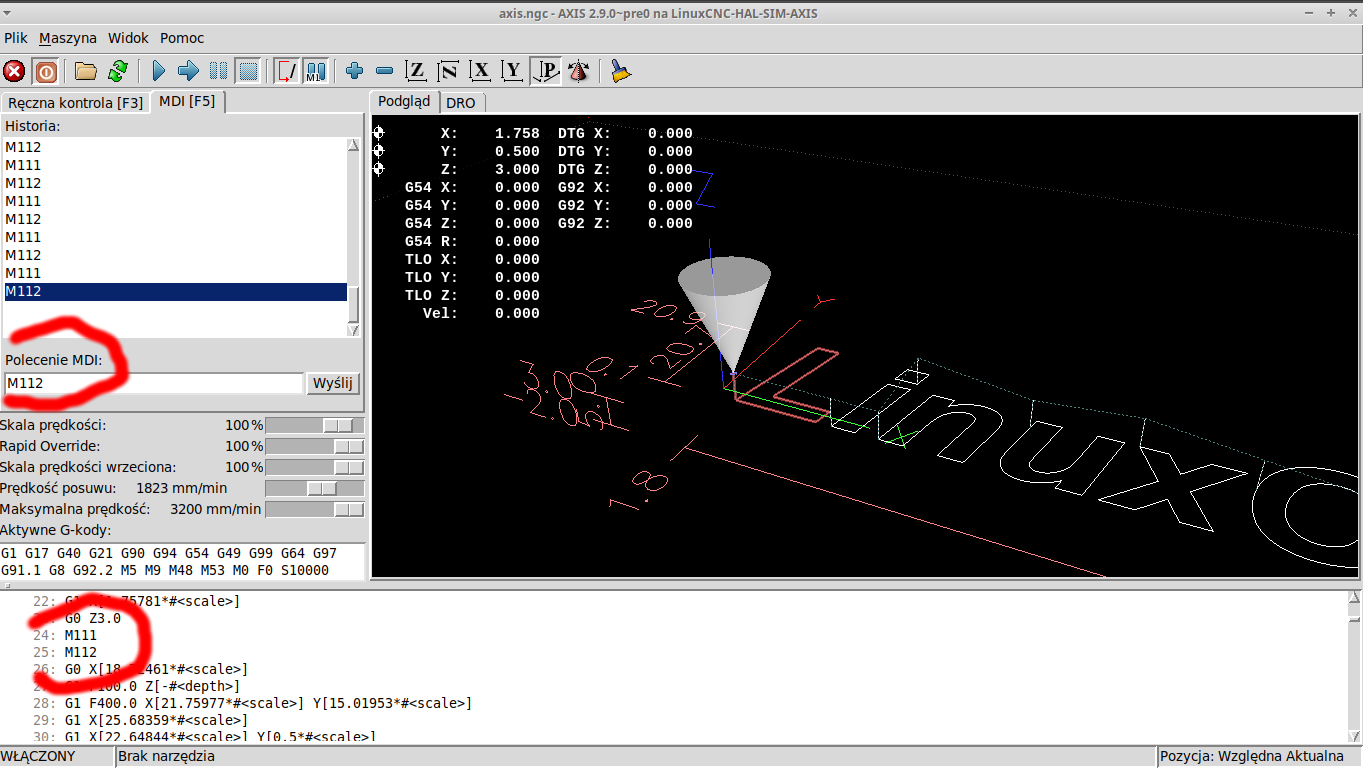Viewport: 1366px width, 768px height.
Task: Run the program with the play icon
Action: (x=158, y=71)
